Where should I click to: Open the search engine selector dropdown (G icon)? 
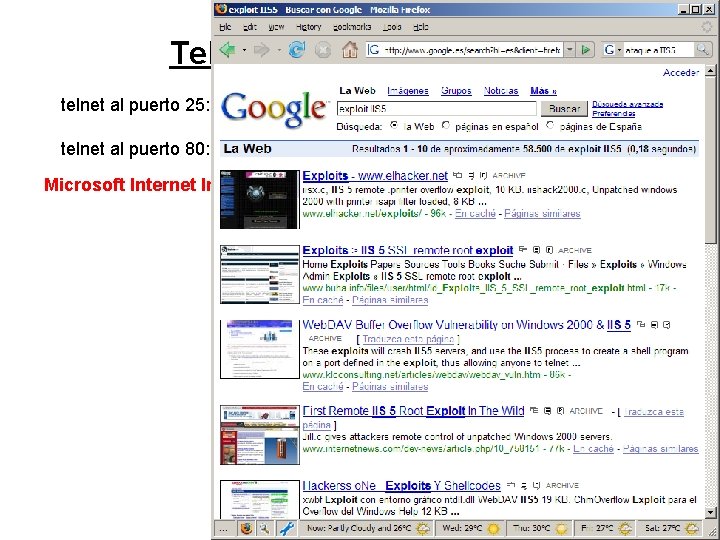coord(613,50)
